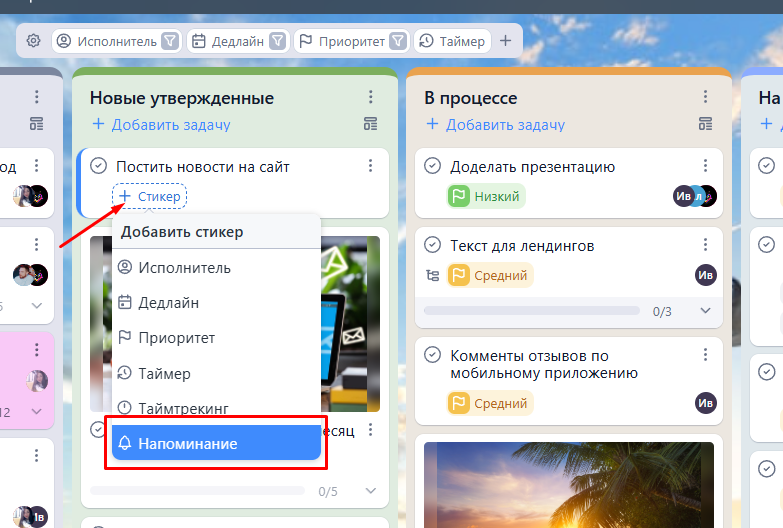Select Приоритет in add sticker menu
The width and height of the screenshot is (783, 528).
click(x=216, y=338)
